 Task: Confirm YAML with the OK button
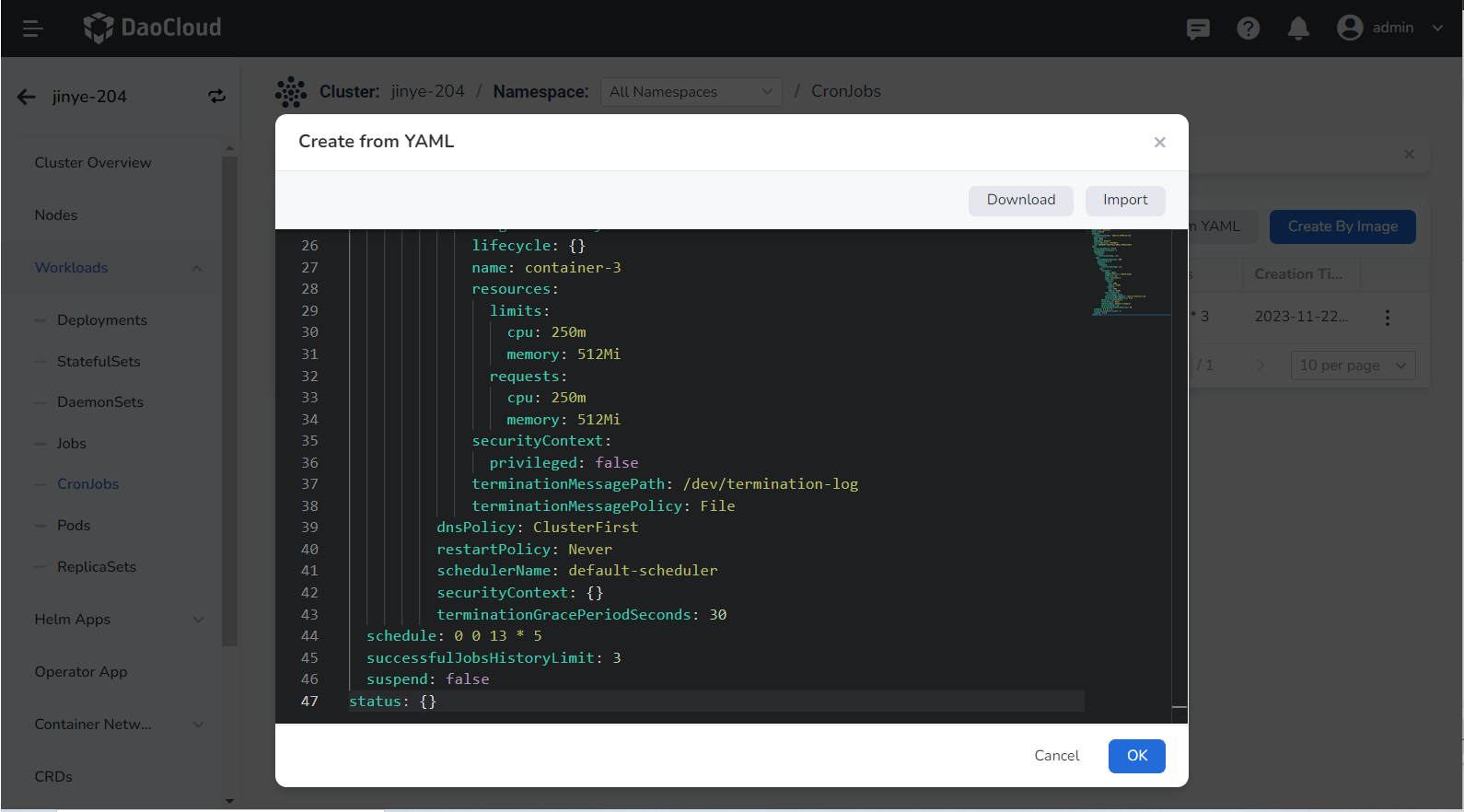1136,756
